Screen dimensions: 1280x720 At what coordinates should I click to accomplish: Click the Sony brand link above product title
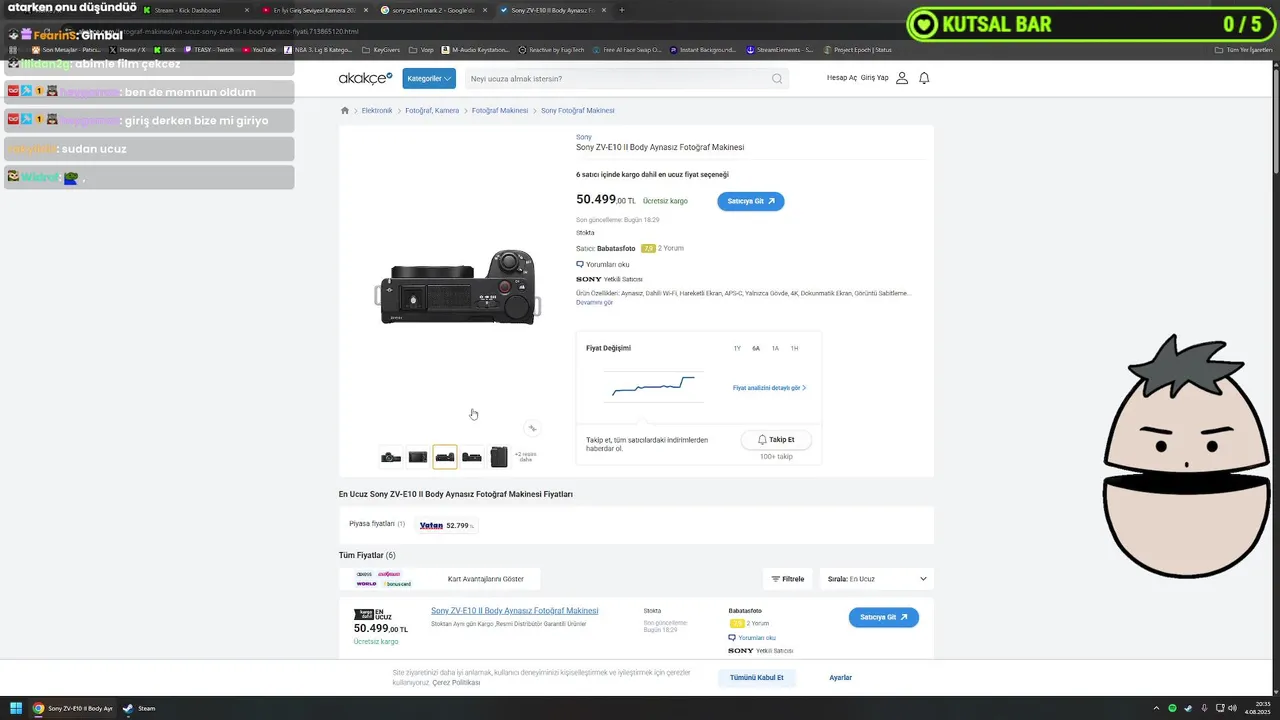[584, 137]
